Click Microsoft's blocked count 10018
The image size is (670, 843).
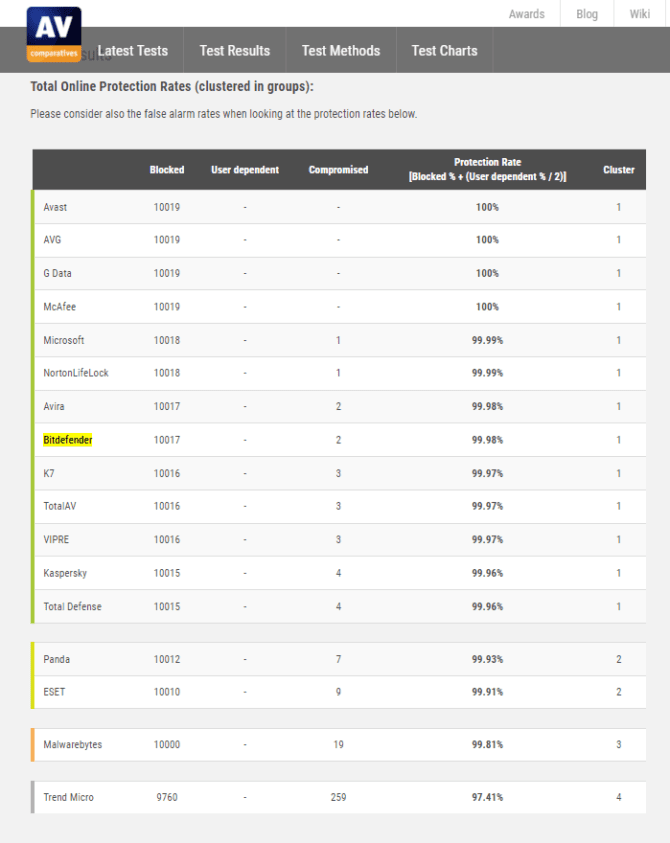pos(167,340)
